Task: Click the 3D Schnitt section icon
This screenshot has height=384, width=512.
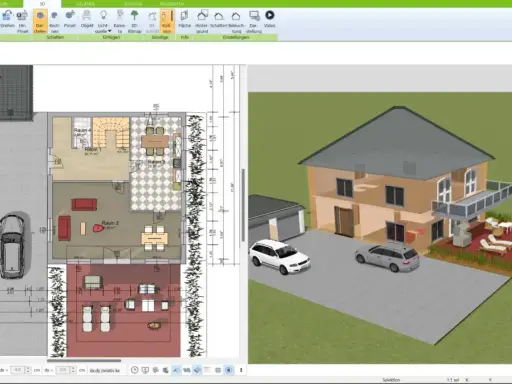Action: (x=152, y=21)
